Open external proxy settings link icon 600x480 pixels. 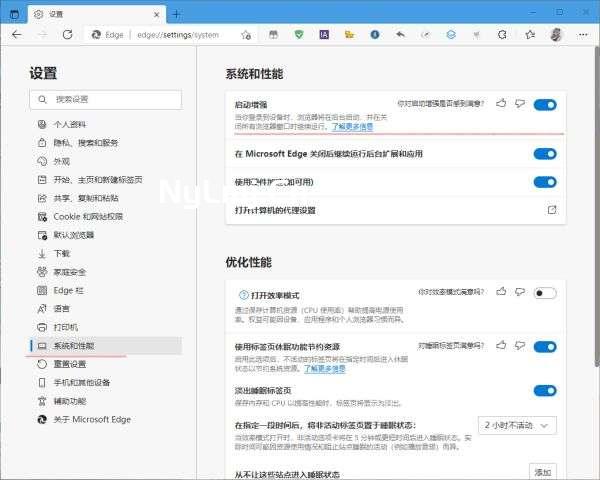click(x=552, y=210)
